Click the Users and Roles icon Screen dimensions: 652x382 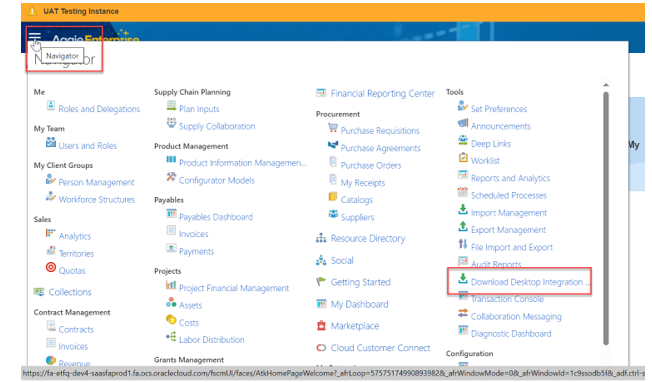[51, 143]
